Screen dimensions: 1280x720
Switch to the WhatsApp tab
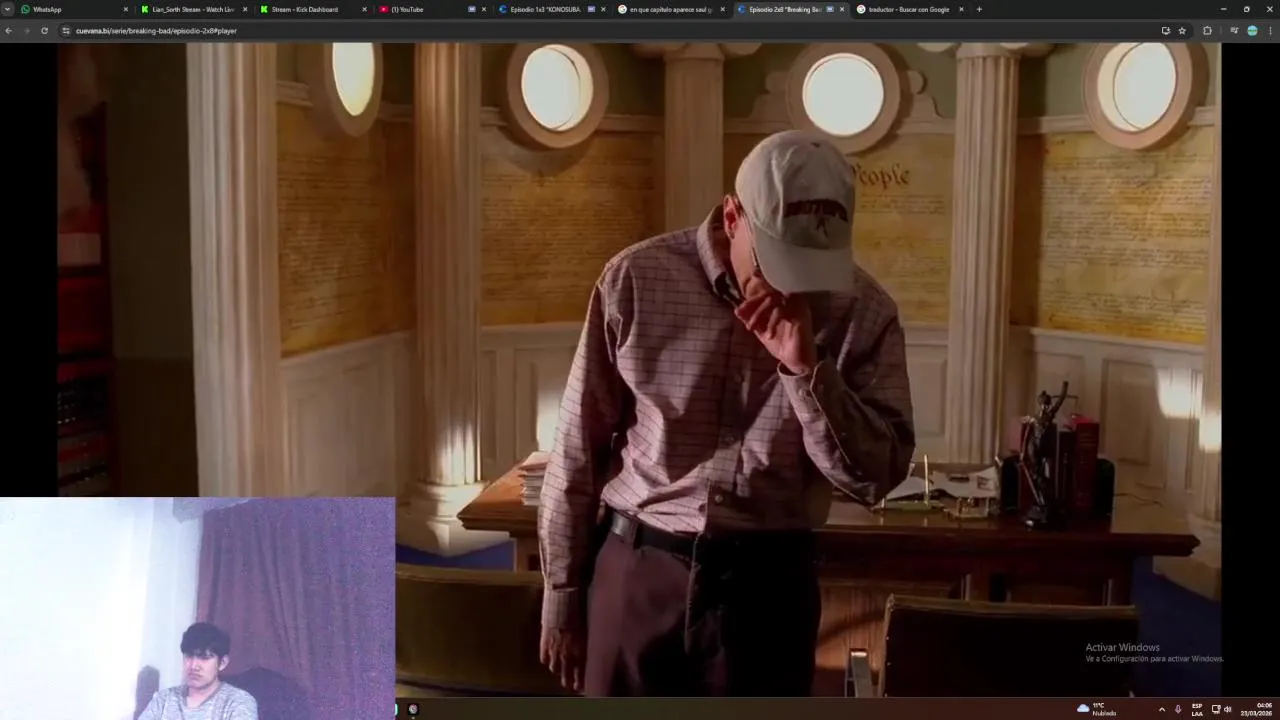(x=75, y=9)
